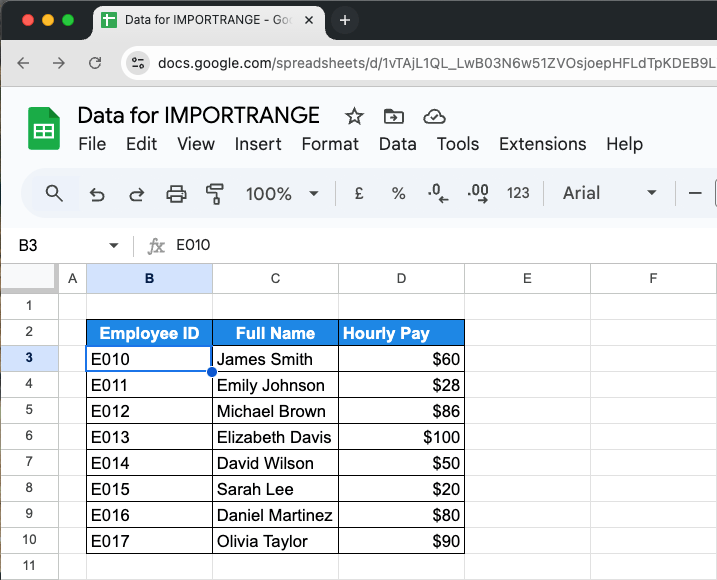This screenshot has height=580, width=717.
Task: Open the Tools menu
Action: pyautogui.click(x=458, y=144)
